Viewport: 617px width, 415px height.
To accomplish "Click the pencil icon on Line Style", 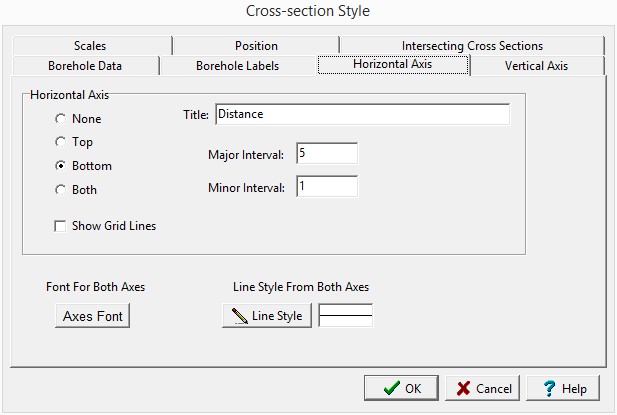I will click(x=239, y=316).
